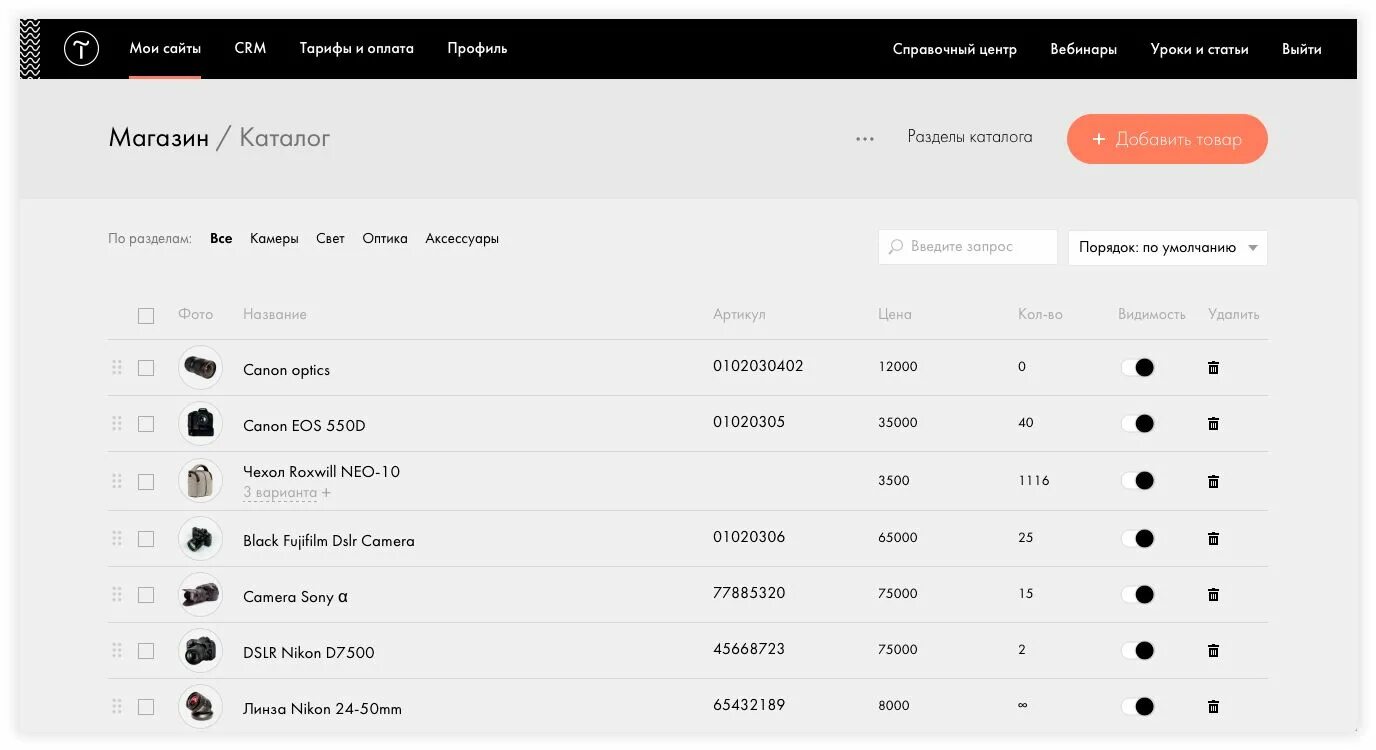Tick the checkbox for Canon EOS 550D
Viewport: 1376px width, 750px height.
point(146,424)
